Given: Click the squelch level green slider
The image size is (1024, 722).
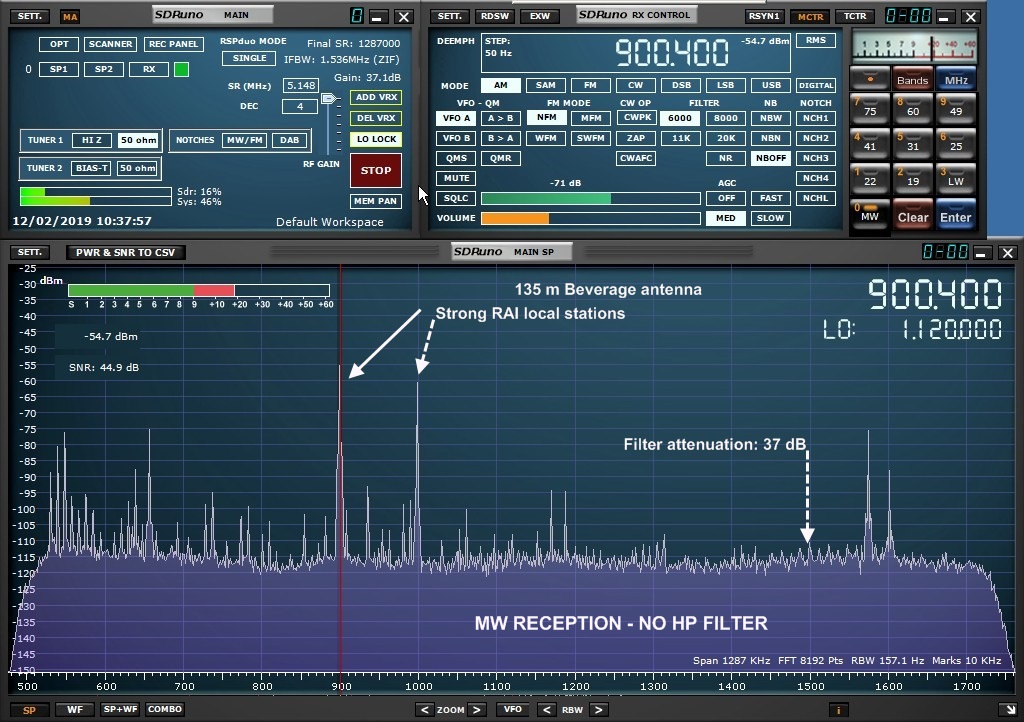Looking at the screenshot, I should point(590,198).
